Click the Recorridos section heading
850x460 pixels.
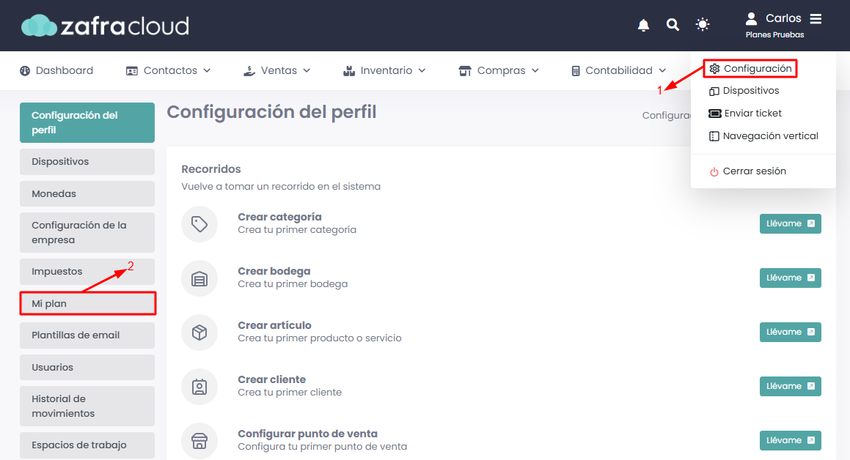tap(211, 169)
